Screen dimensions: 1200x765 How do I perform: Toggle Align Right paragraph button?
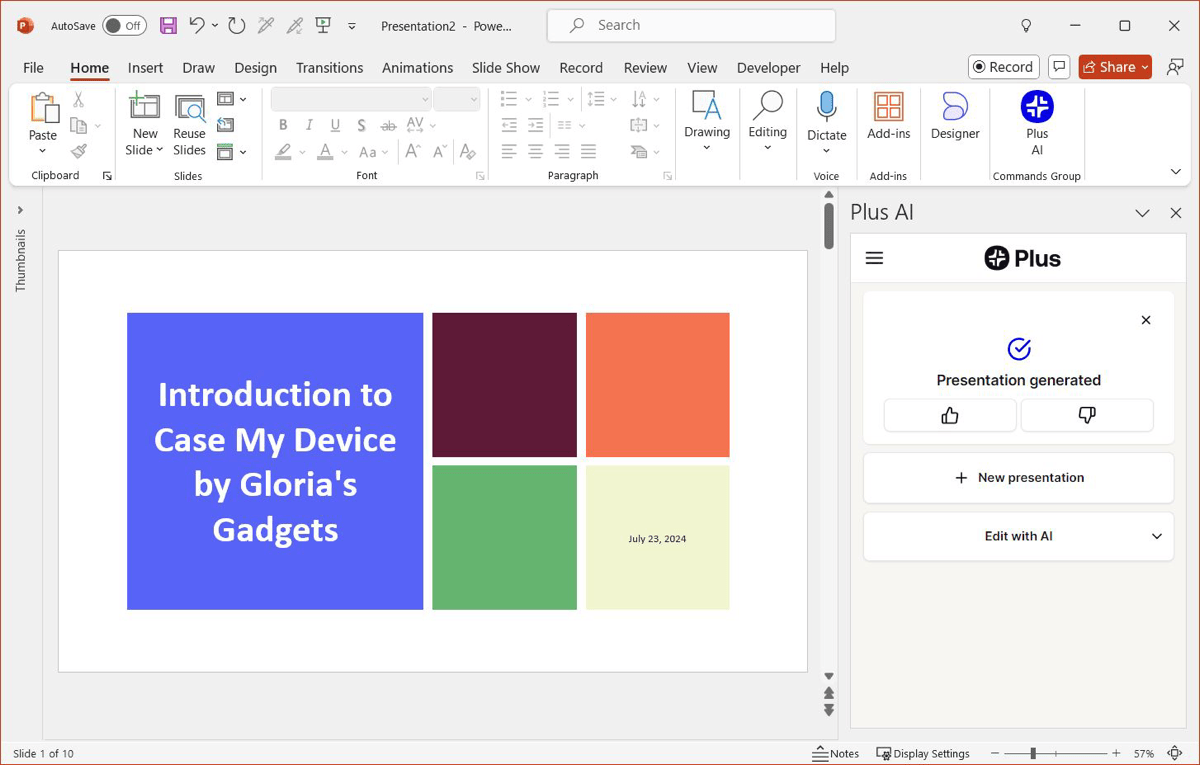562,152
